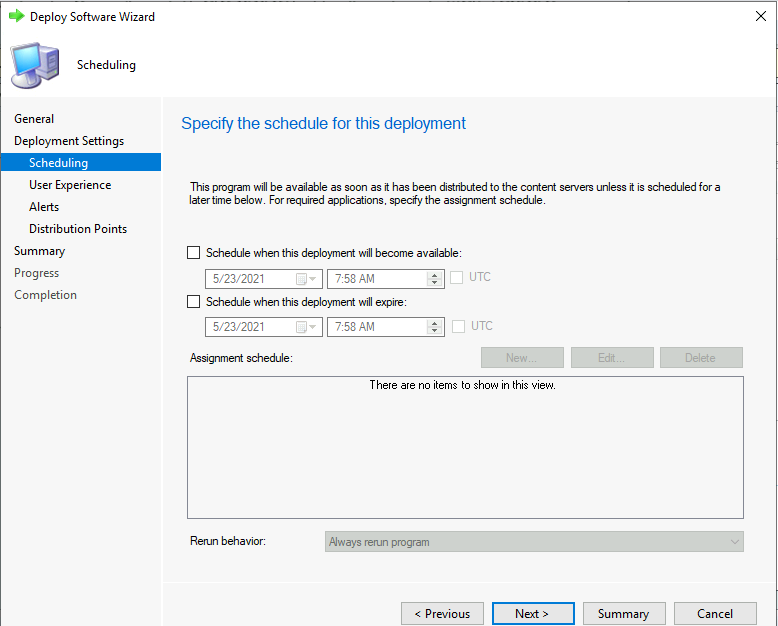
Task: Click the Previous button
Action: point(442,614)
